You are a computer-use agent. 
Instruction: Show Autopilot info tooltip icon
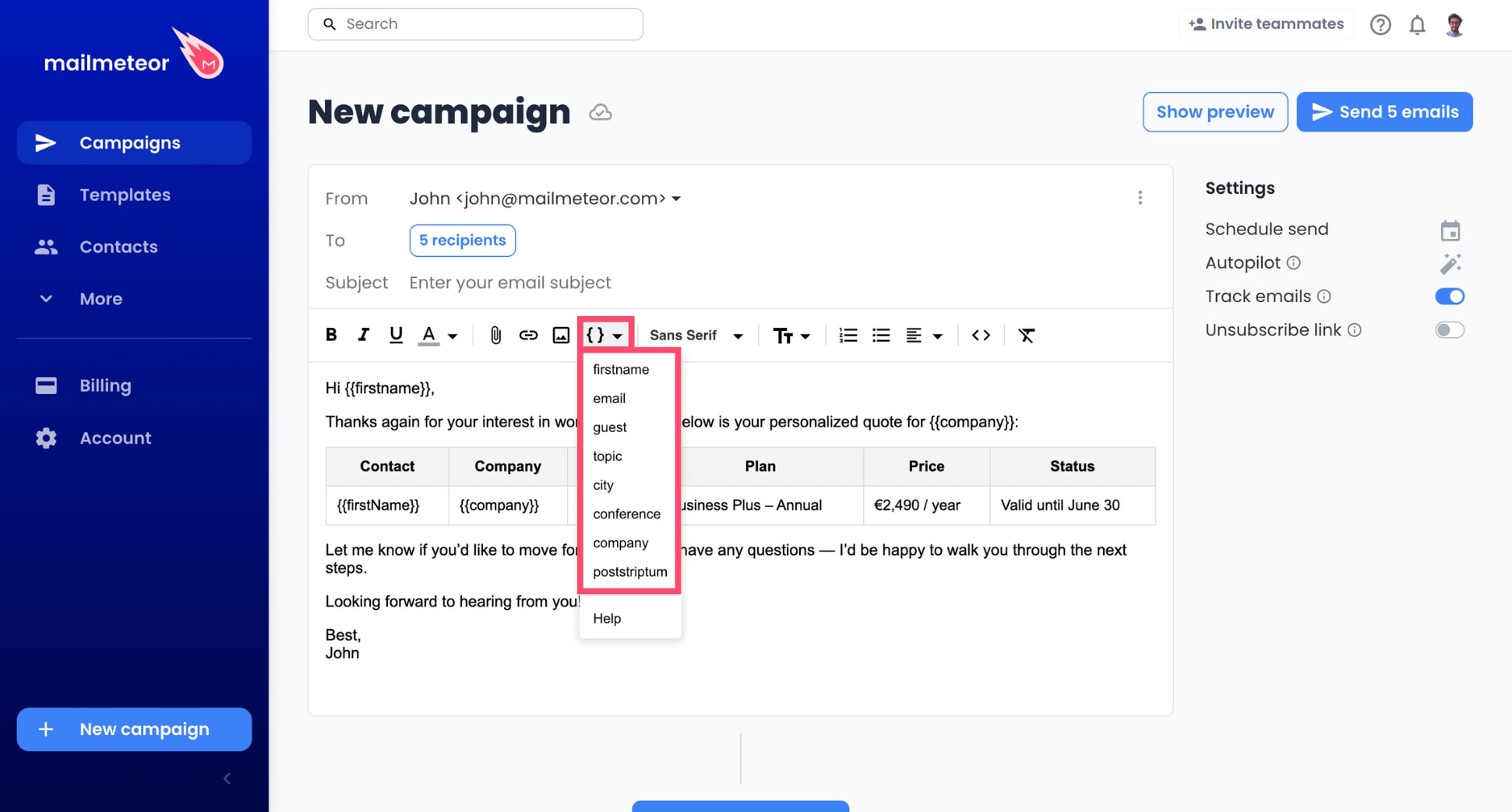click(x=1294, y=263)
